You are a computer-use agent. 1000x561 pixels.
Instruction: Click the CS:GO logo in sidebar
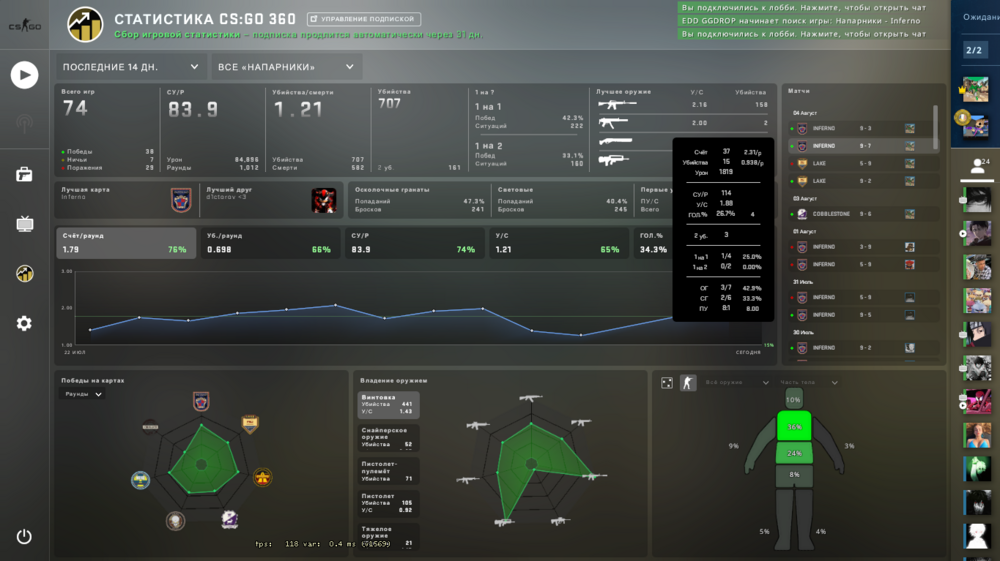tap(24, 26)
